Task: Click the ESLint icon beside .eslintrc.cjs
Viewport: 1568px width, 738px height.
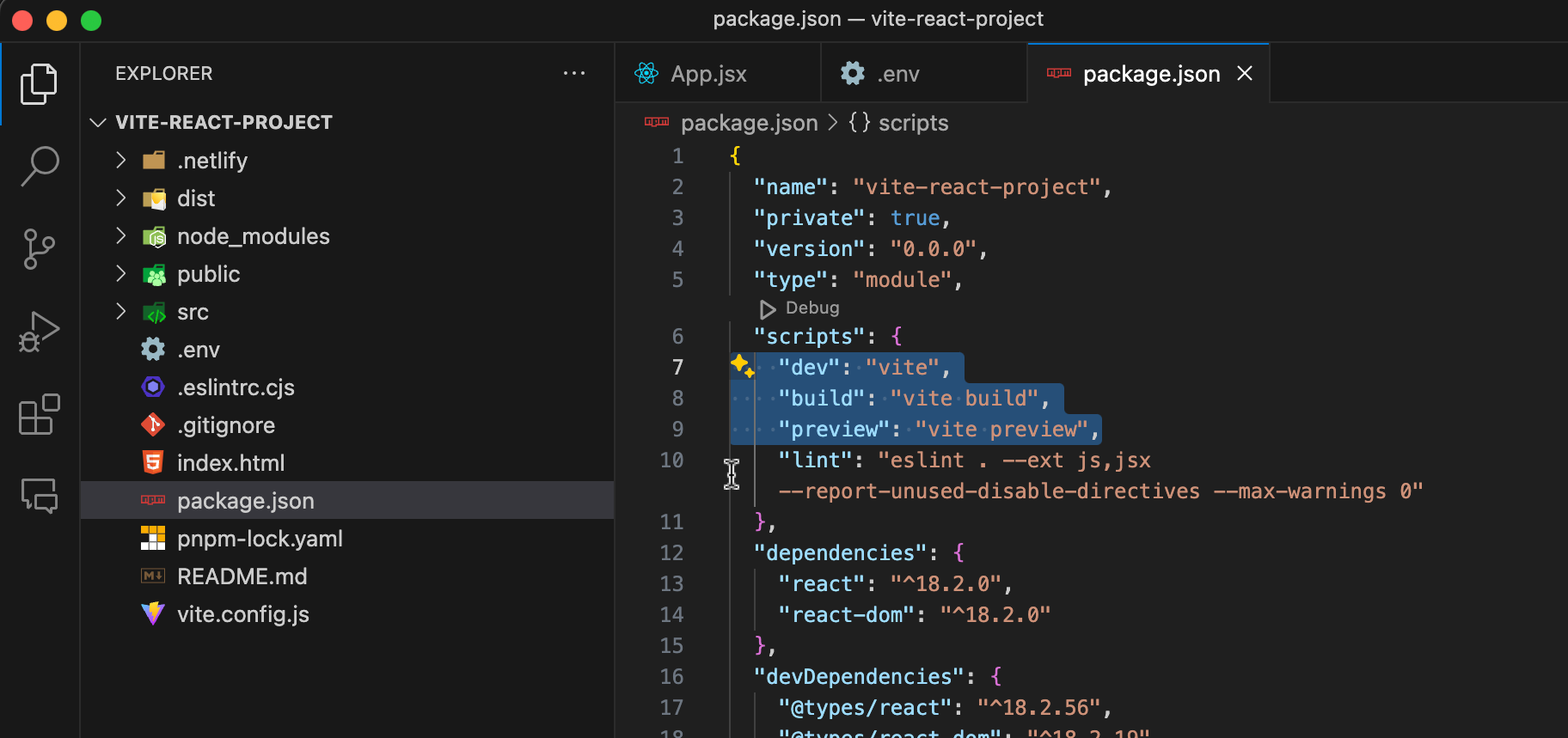Action: (153, 387)
